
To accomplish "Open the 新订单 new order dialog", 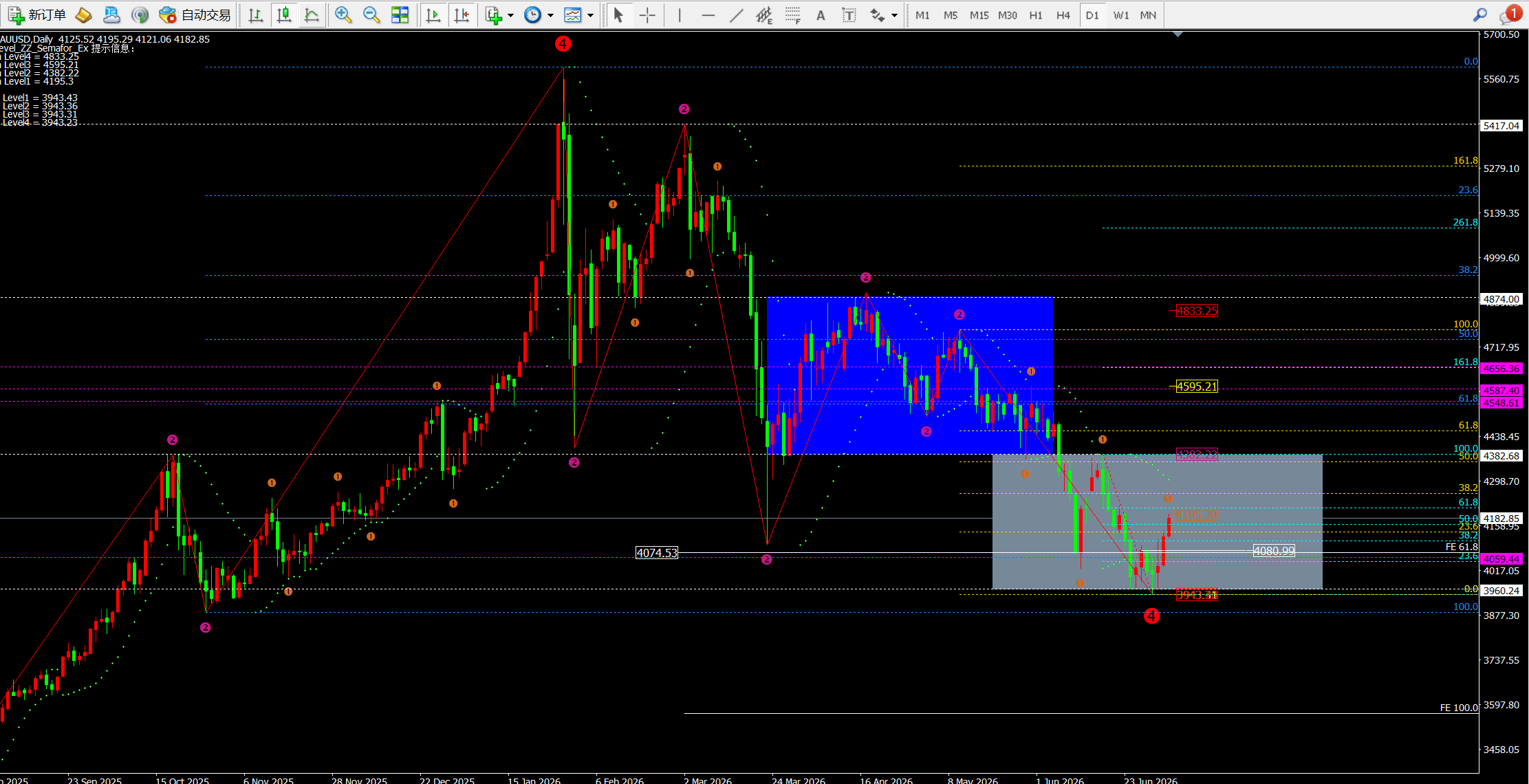I will [x=37, y=15].
